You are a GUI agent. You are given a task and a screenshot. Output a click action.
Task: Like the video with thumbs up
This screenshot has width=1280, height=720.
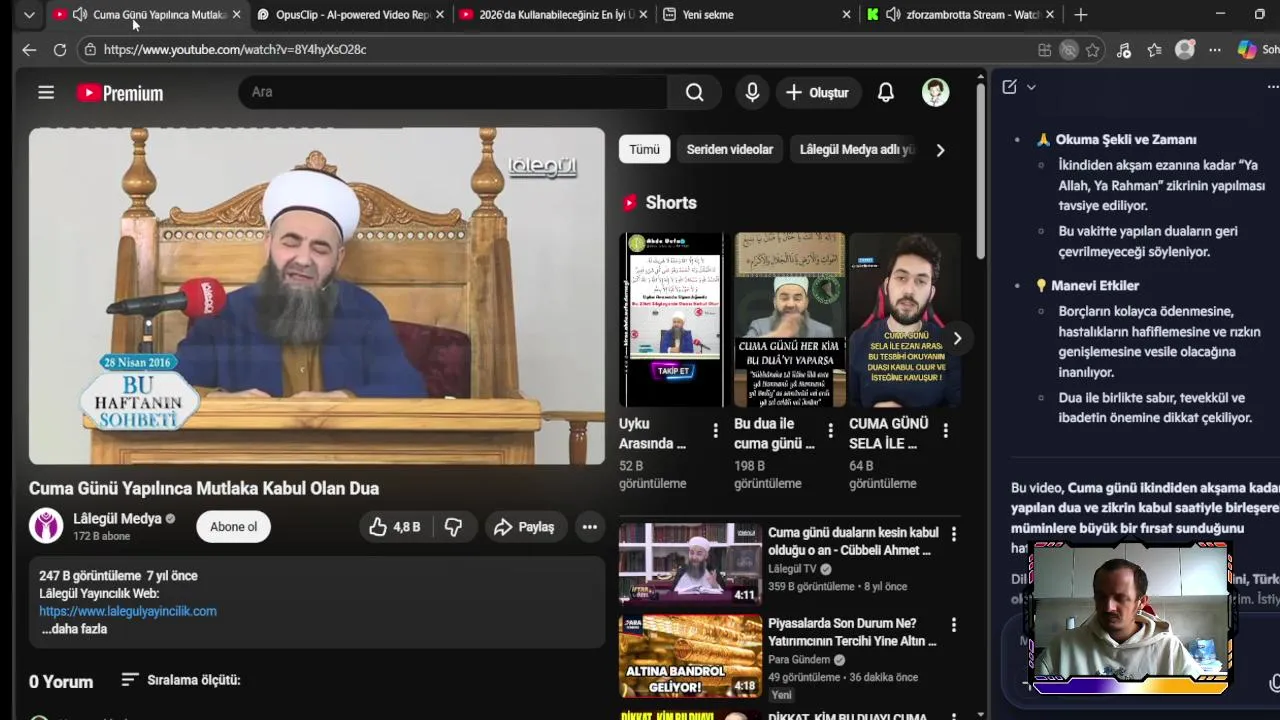click(x=395, y=527)
